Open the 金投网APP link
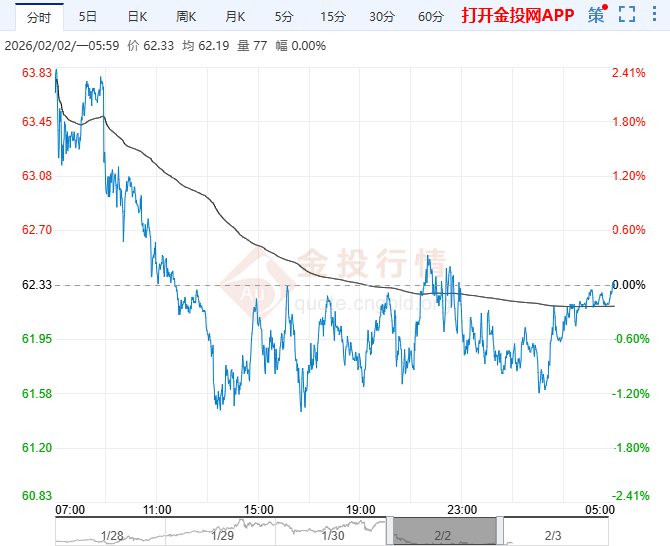 517,16
